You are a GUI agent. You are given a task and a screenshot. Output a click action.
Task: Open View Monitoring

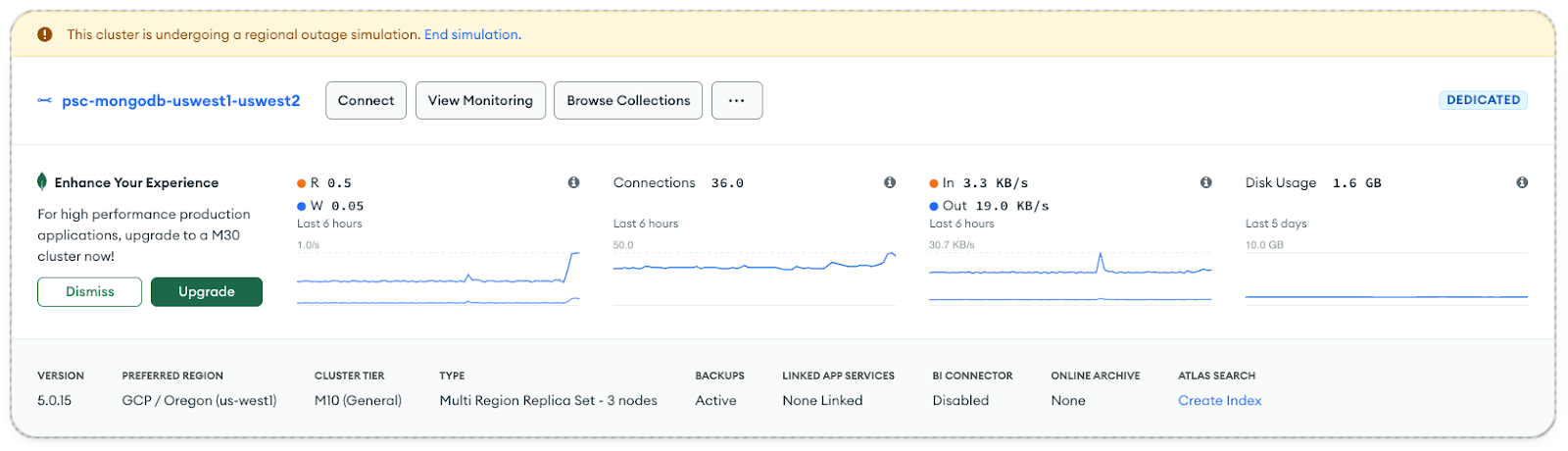tap(480, 100)
